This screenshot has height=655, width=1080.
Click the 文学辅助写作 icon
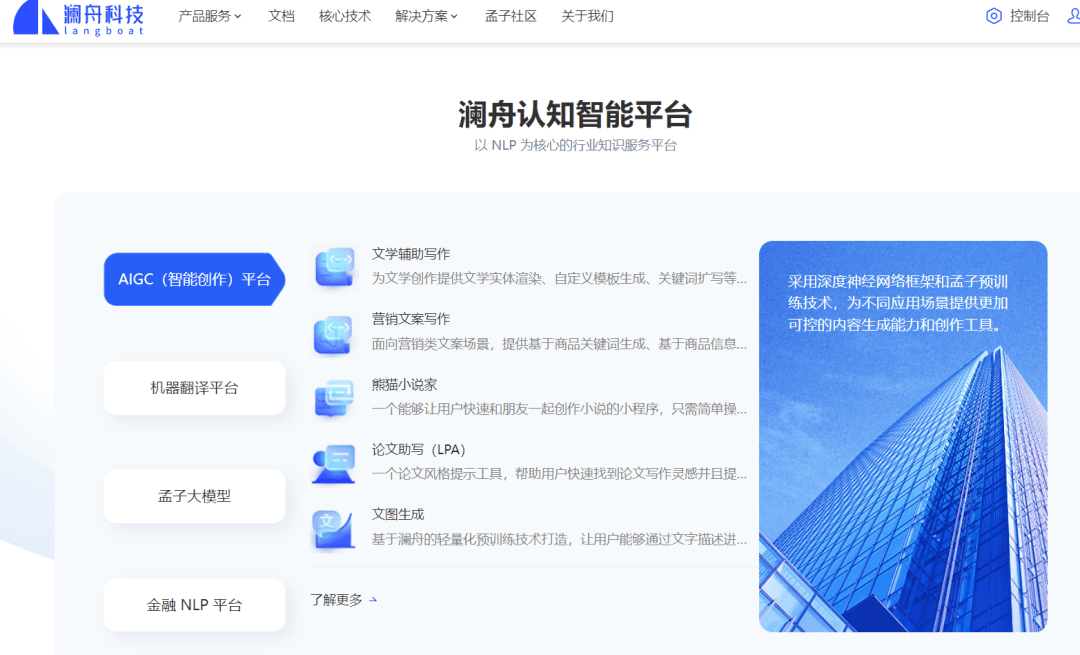click(334, 267)
